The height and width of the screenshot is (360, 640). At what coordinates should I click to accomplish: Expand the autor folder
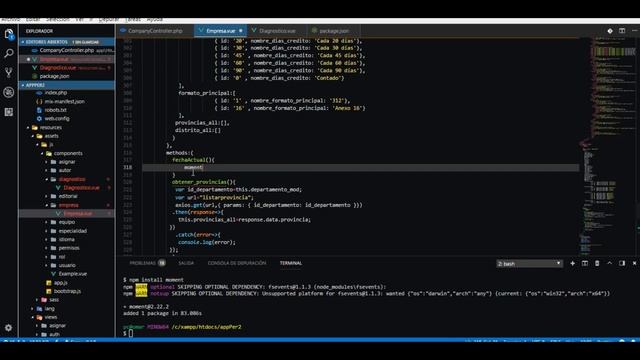[47, 171]
